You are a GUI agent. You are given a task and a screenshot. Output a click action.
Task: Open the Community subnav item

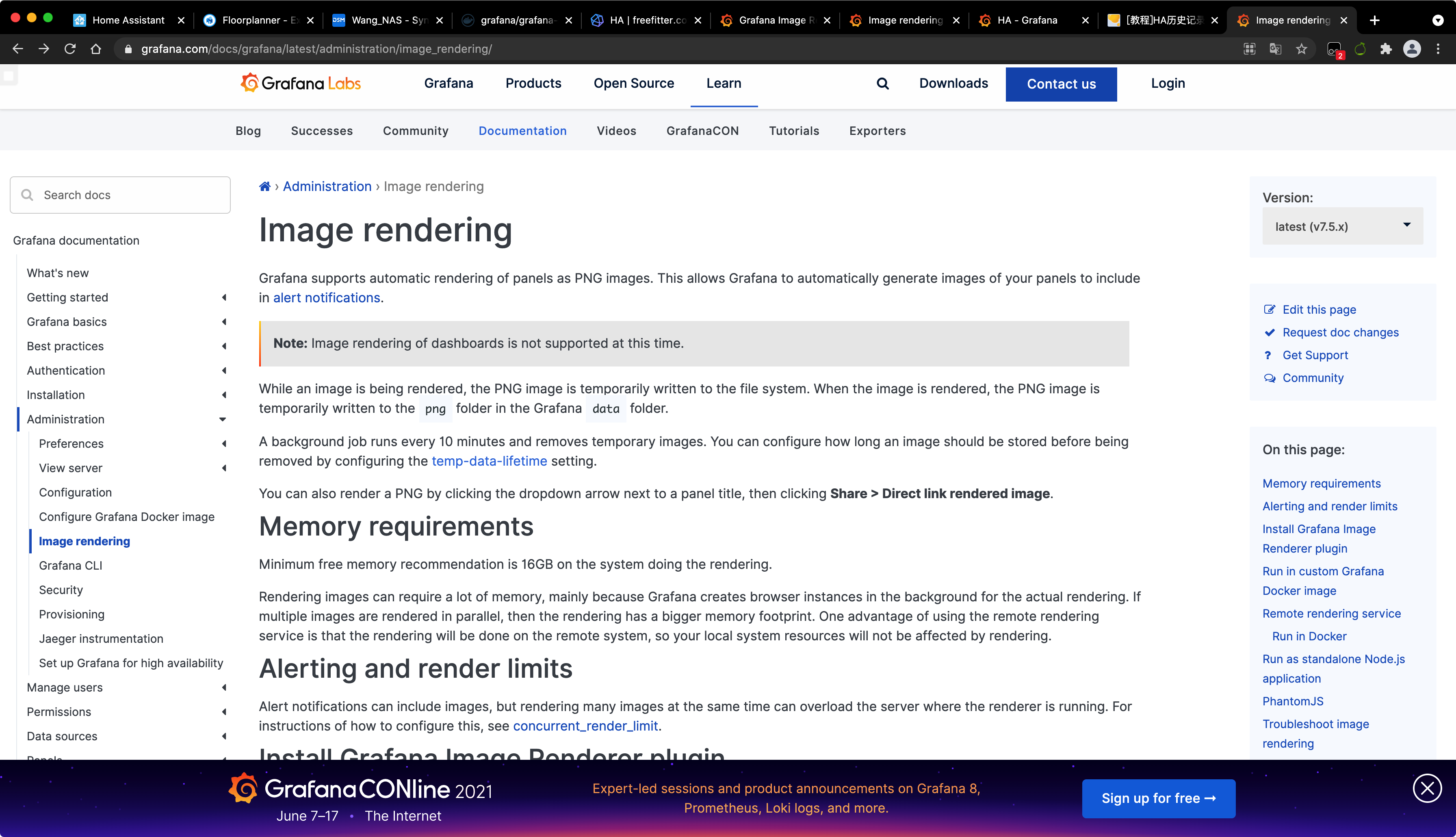pos(416,130)
